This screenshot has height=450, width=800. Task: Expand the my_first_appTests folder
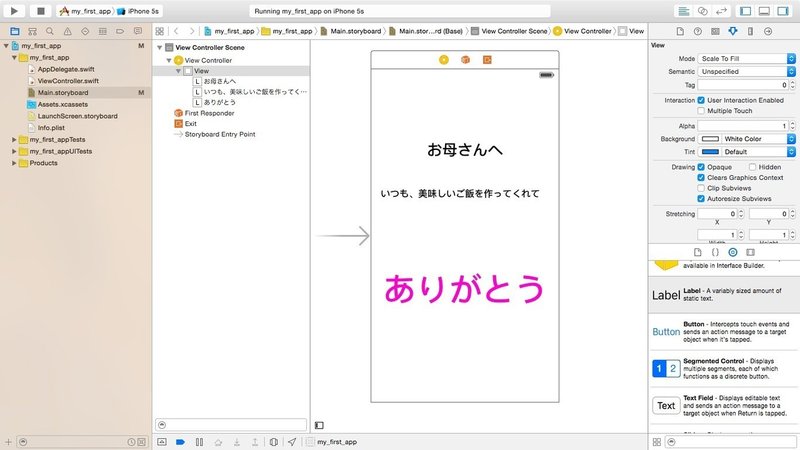(14, 139)
